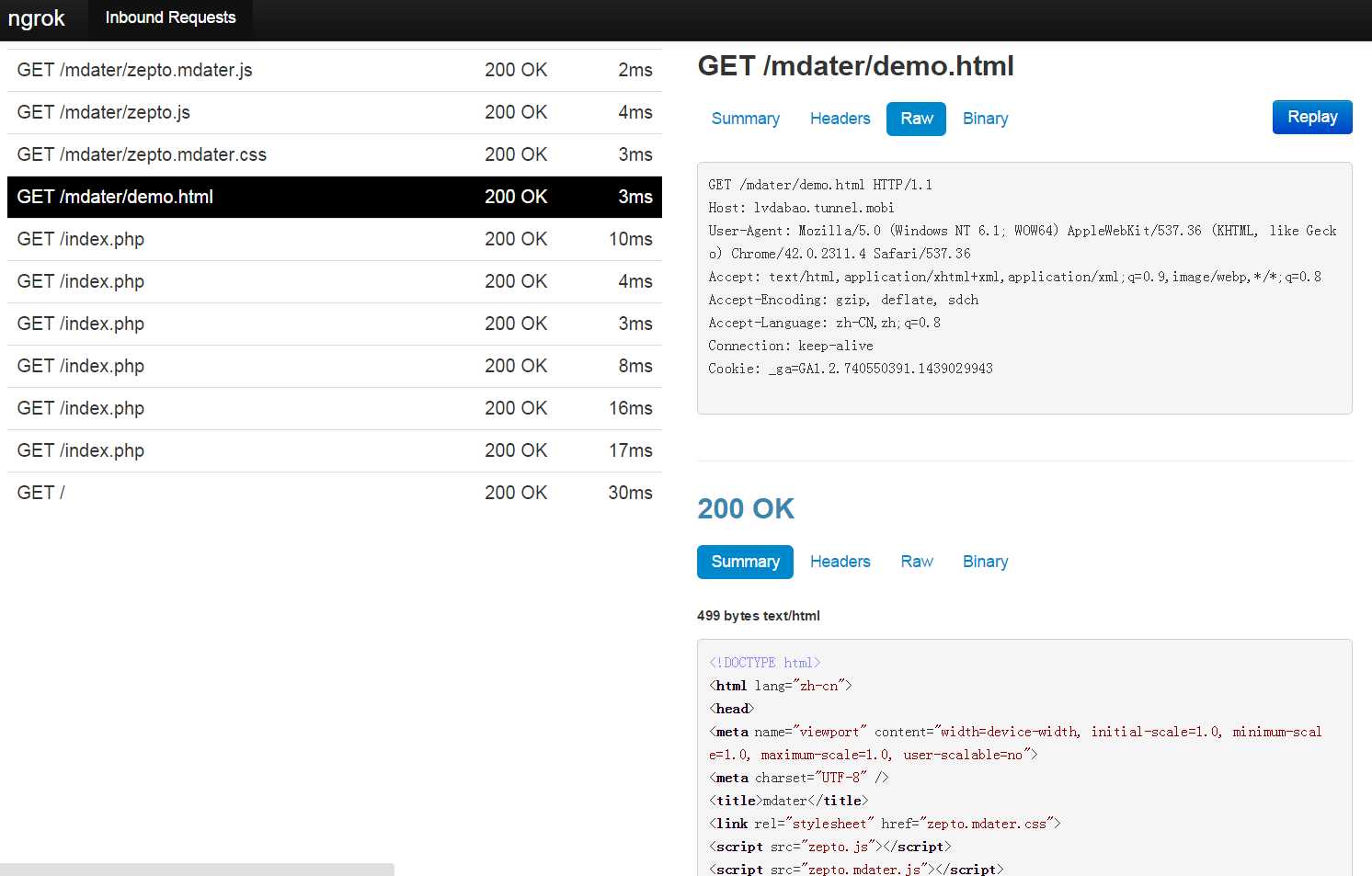
Task: Click the Replay button
Action: pos(1312,117)
